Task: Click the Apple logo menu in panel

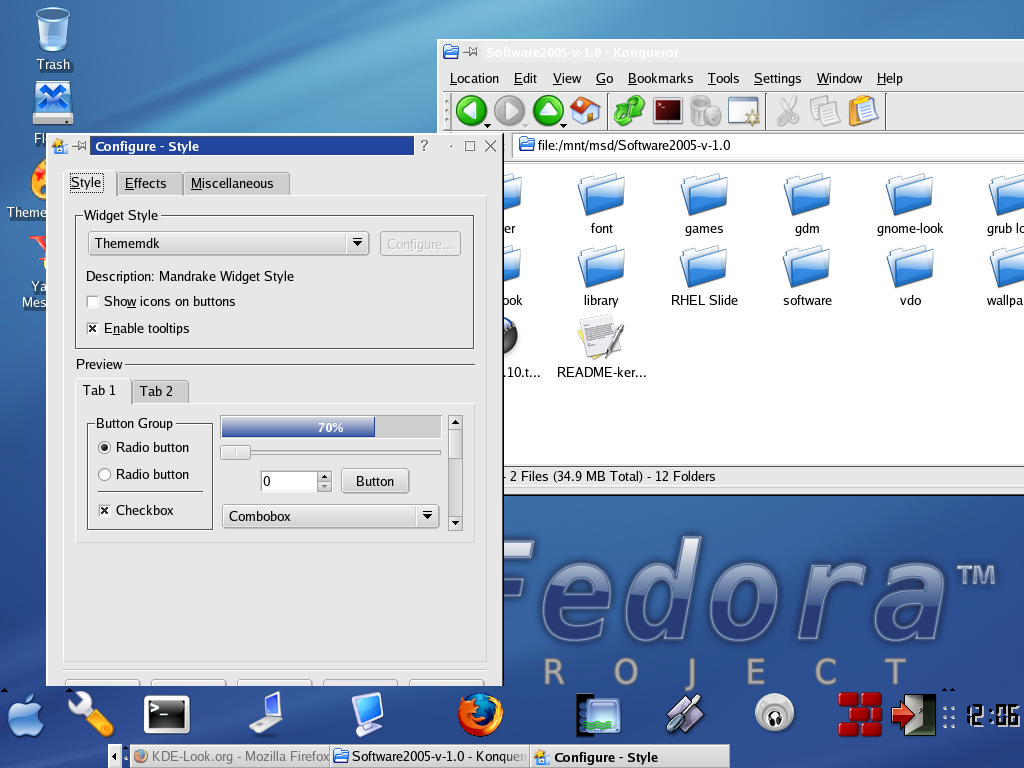Action: tap(25, 716)
